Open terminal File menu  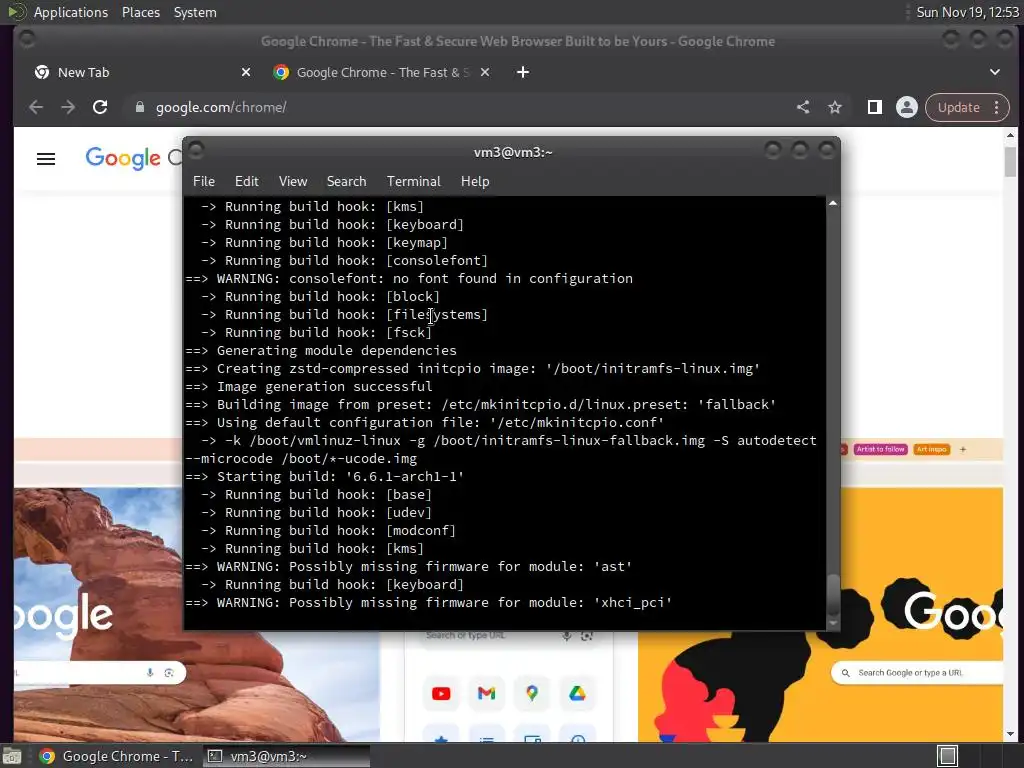pyautogui.click(x=204, y=182)
